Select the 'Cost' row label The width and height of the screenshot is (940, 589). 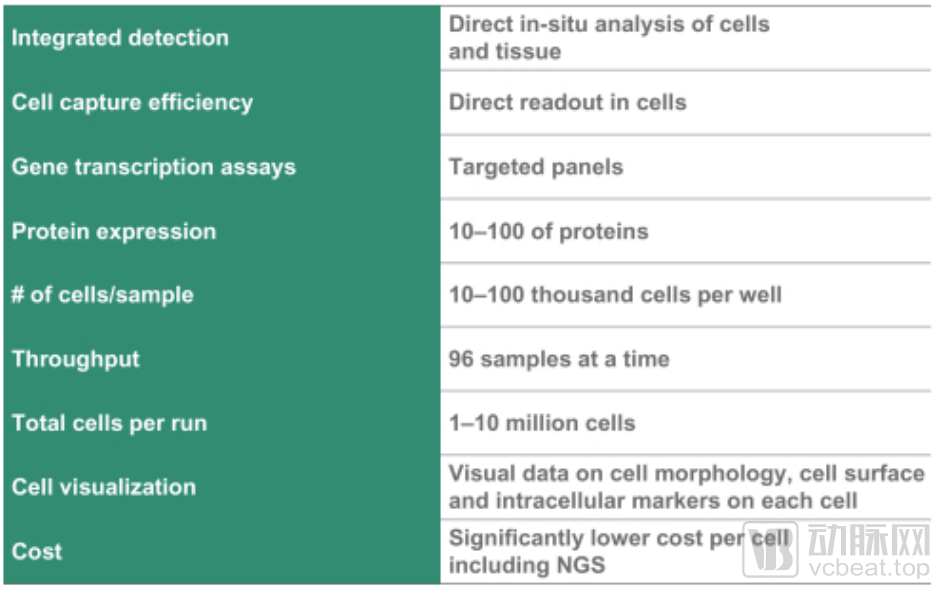click(37, 551)
